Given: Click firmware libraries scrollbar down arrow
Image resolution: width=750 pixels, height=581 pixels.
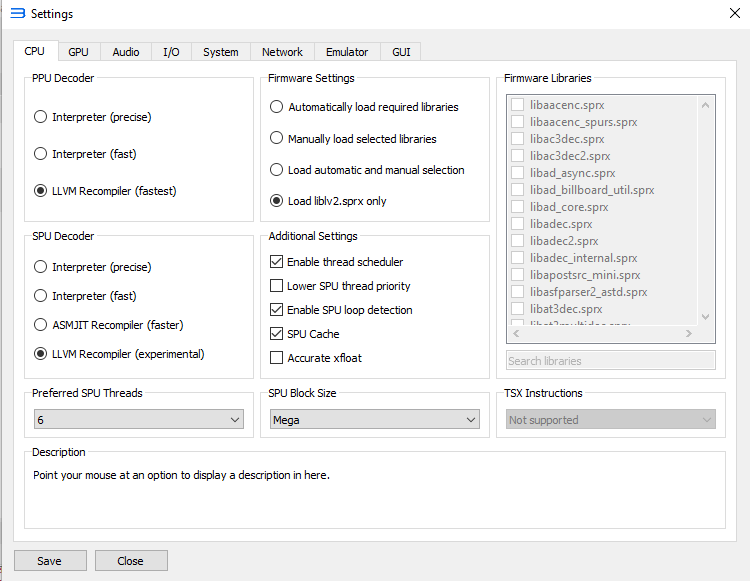Looking at the screenshot, I should click(x=707, y=317).
